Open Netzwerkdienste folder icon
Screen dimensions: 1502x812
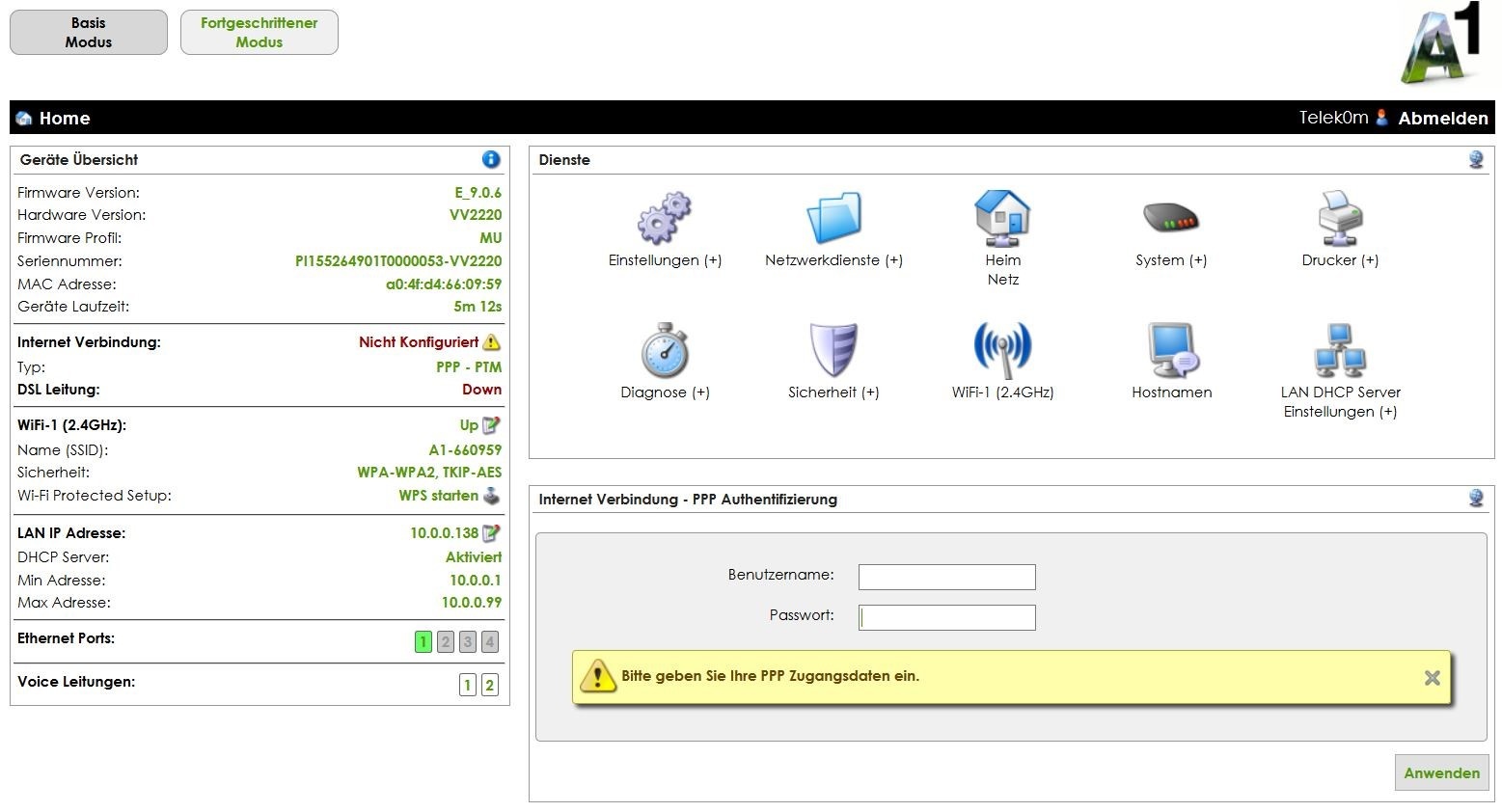pyautogui.click(x=833, y=218)
